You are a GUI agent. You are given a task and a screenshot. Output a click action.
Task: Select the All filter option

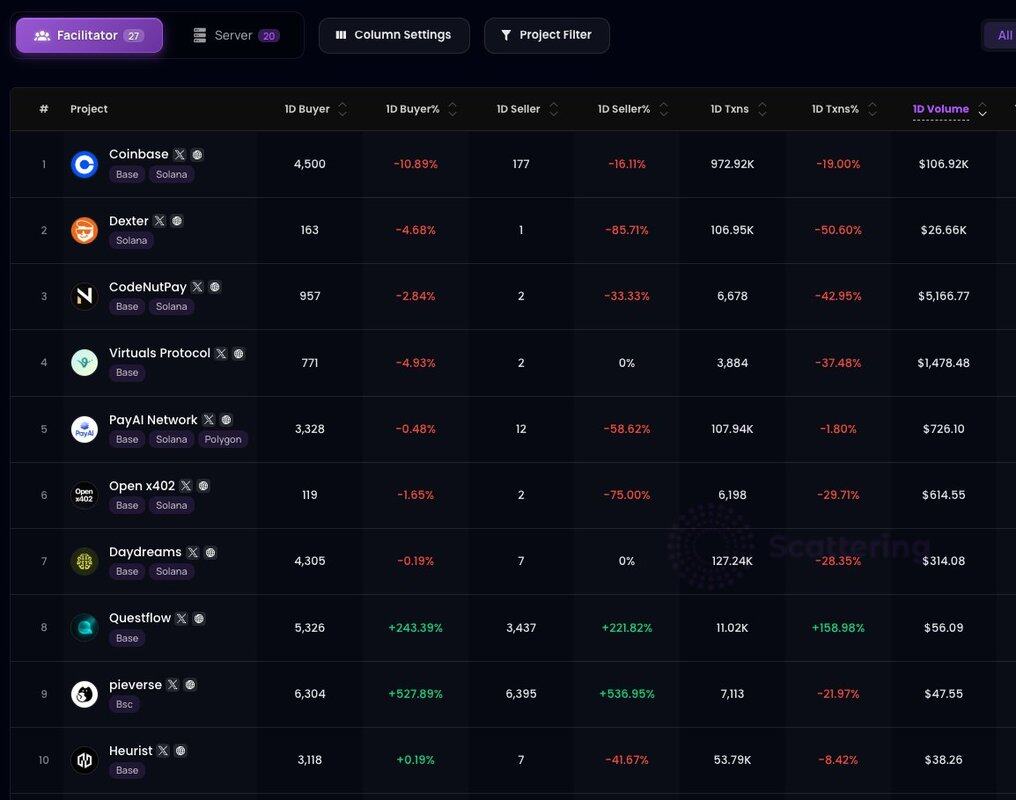1003,35
